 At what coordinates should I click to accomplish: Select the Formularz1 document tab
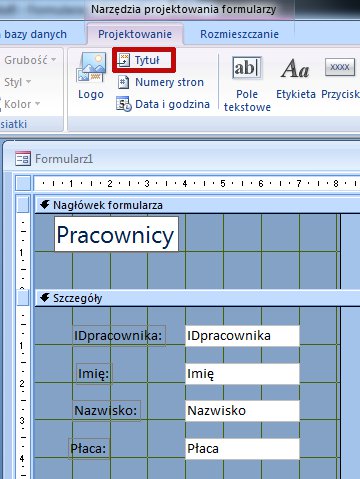[x=54, y=159]
